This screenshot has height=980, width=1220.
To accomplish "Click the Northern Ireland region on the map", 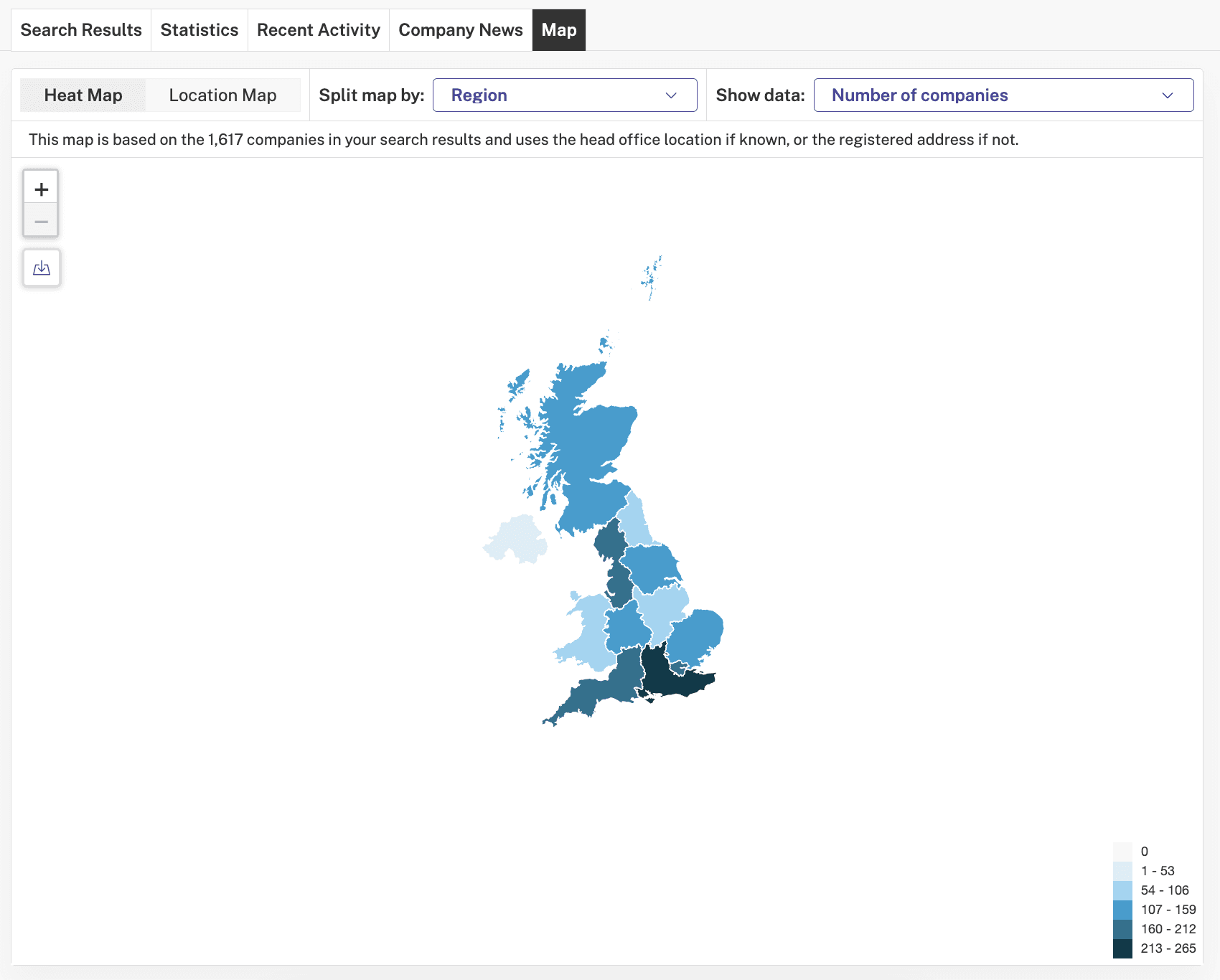I will click(517, 540).
